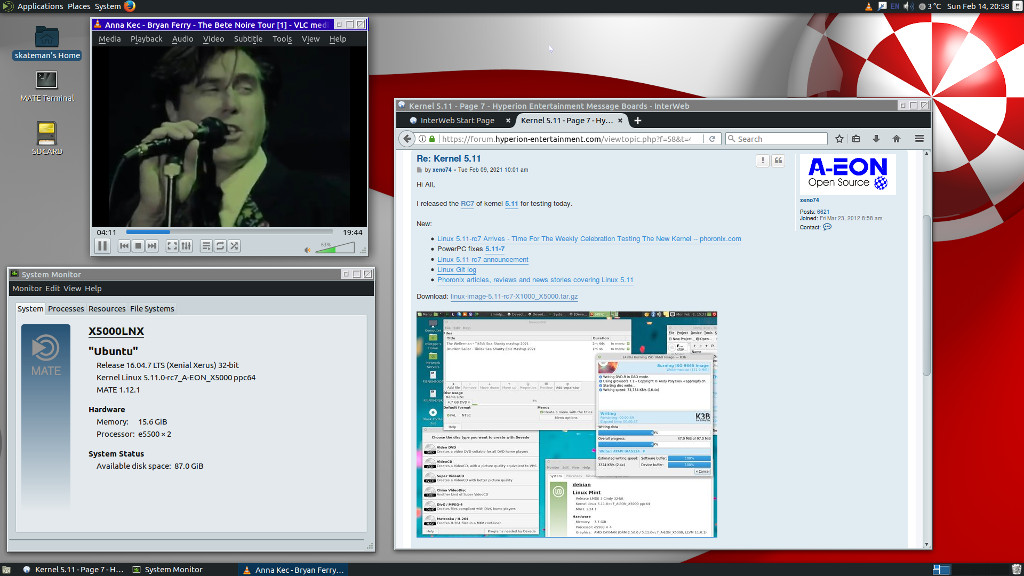1024x576 pixels.
Task: Switch to System tab in System Monitor
Action: [30, 309]
